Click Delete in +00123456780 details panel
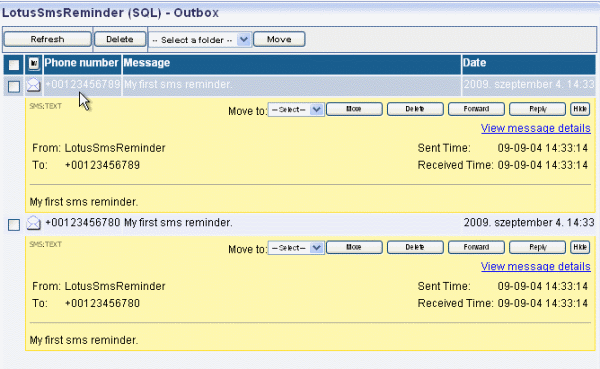The height and width of the screenshot is (369, 600). click(415, 247)
